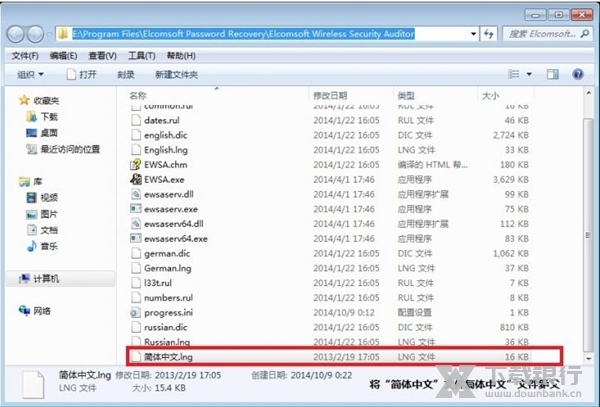The width and height of the screenshot is (600, 407).
Task: Sort by the 修改日期 column header
Action: click(x=330, y=95)
